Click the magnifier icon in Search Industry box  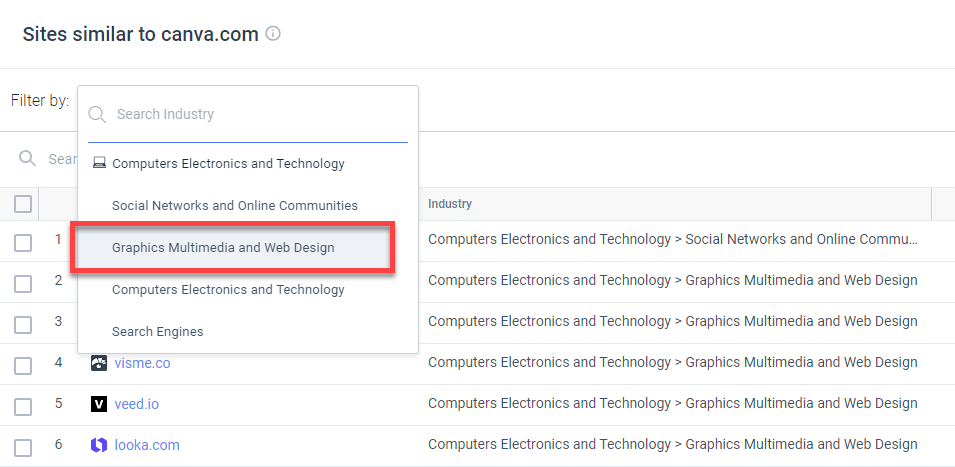(x=97, y=114)
